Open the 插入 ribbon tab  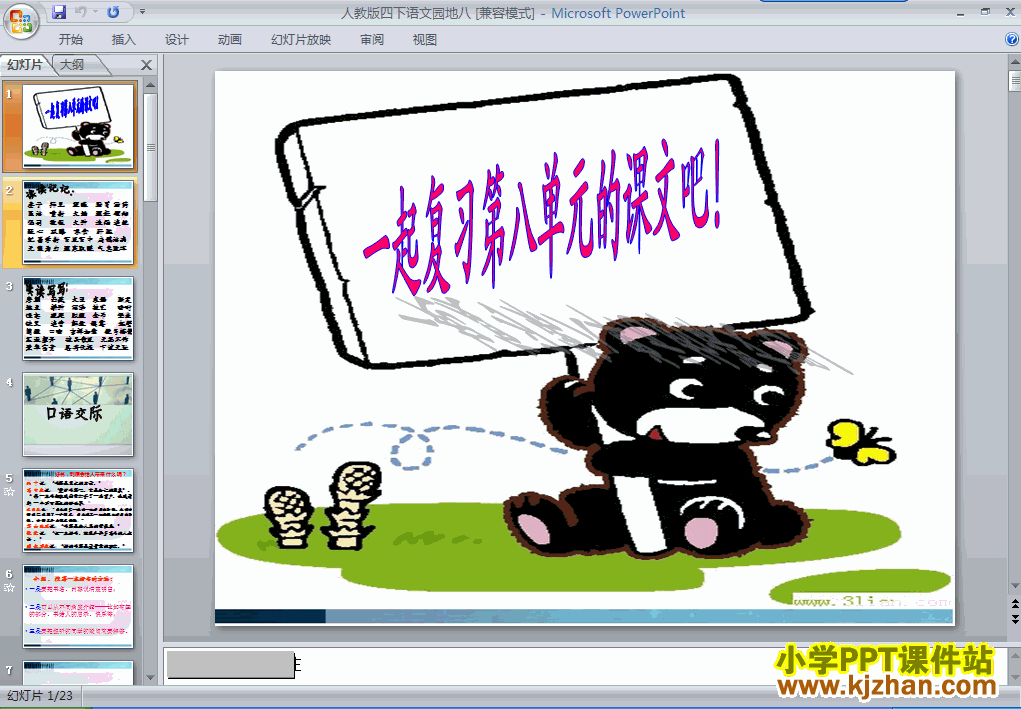[x=124, y=40]
